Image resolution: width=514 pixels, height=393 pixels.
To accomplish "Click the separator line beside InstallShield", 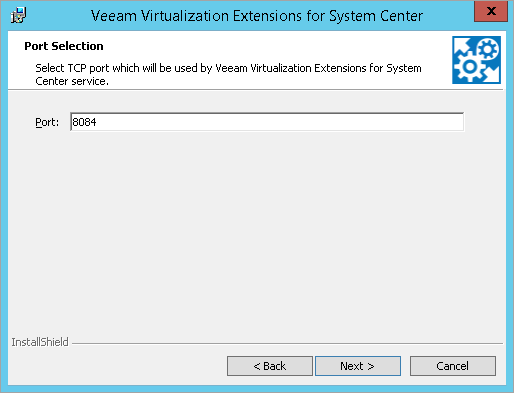I will tap(287, 343).
